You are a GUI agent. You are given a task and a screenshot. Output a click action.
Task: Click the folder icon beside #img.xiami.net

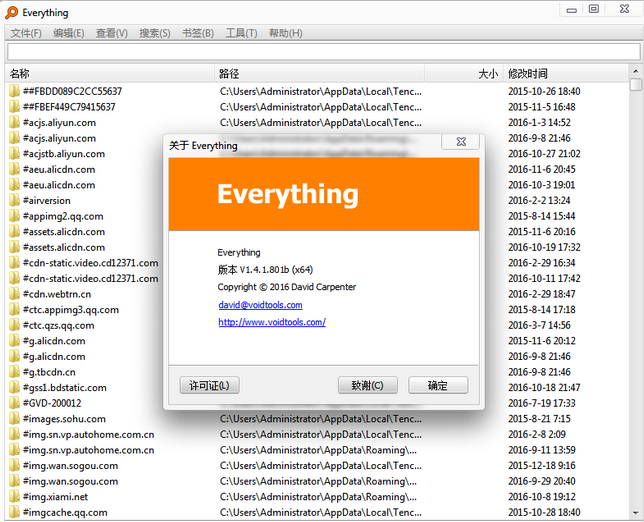[14, 497]
